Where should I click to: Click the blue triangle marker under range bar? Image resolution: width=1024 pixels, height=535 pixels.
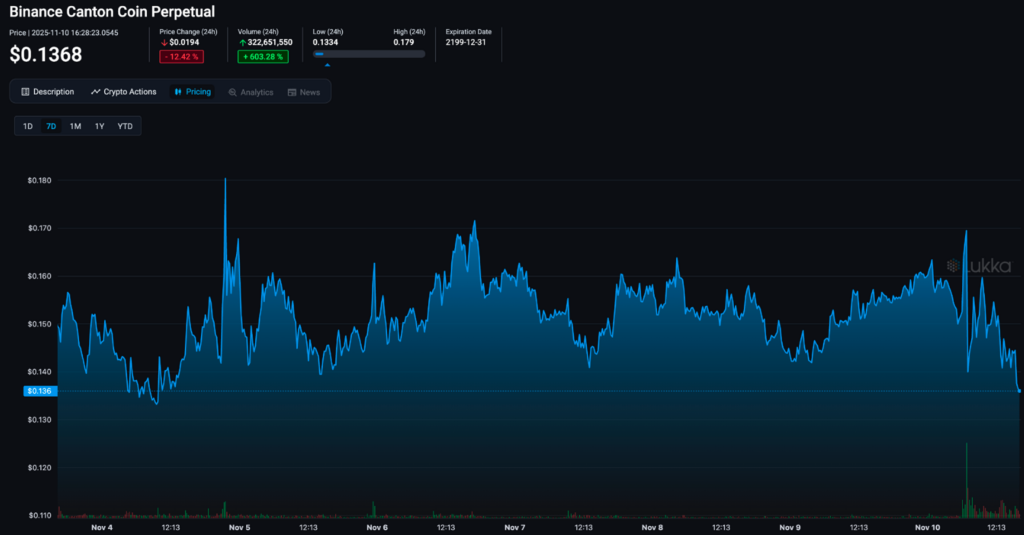(x=327, y=65)
